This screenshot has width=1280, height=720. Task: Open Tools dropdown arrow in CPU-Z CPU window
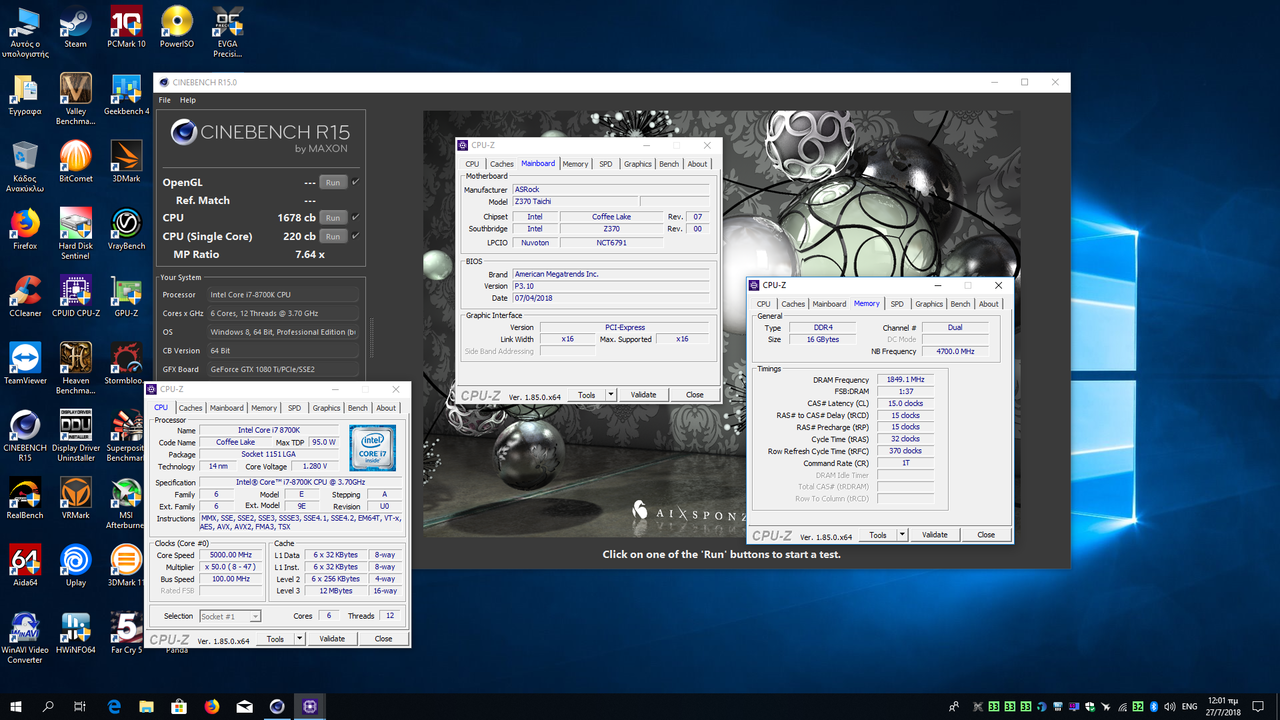[x=300, y=638]
